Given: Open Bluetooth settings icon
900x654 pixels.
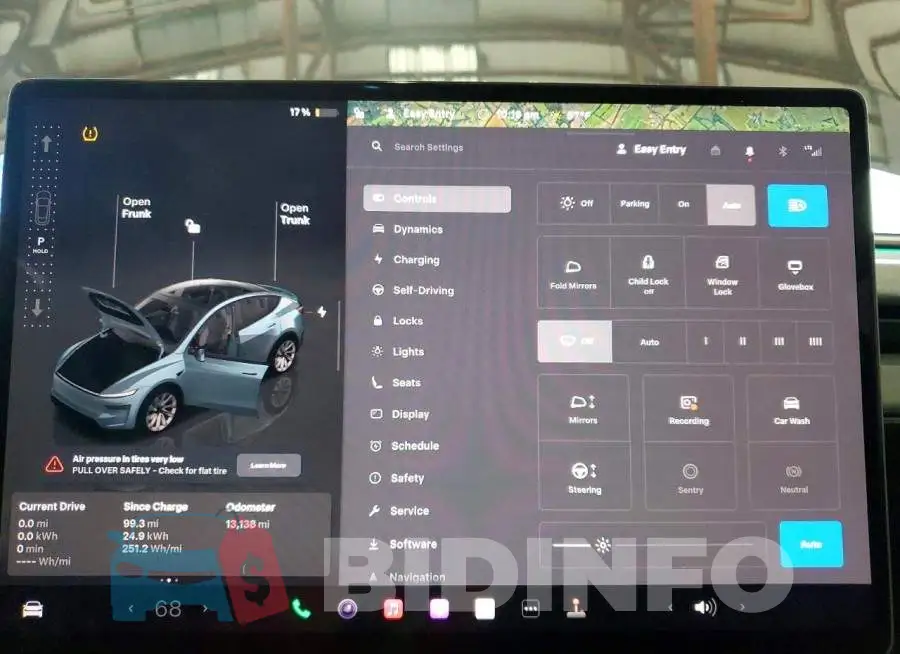Looking at the screenshot, I should 782,151.
